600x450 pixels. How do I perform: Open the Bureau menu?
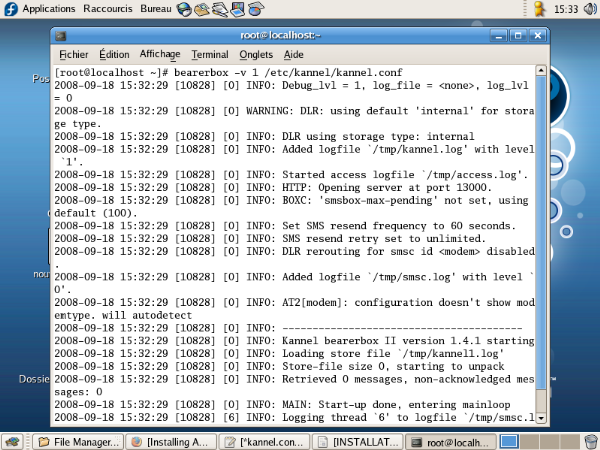tap(155, 9)
